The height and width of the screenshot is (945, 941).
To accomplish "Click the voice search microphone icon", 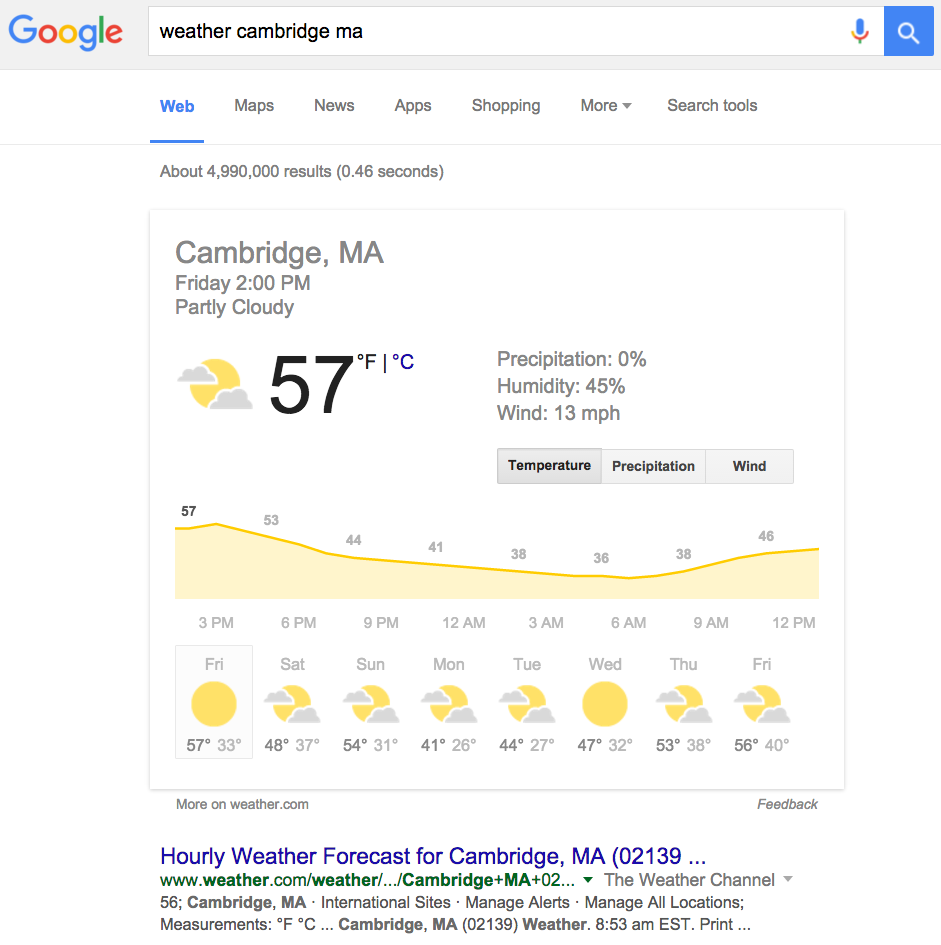I will point(859,32).
